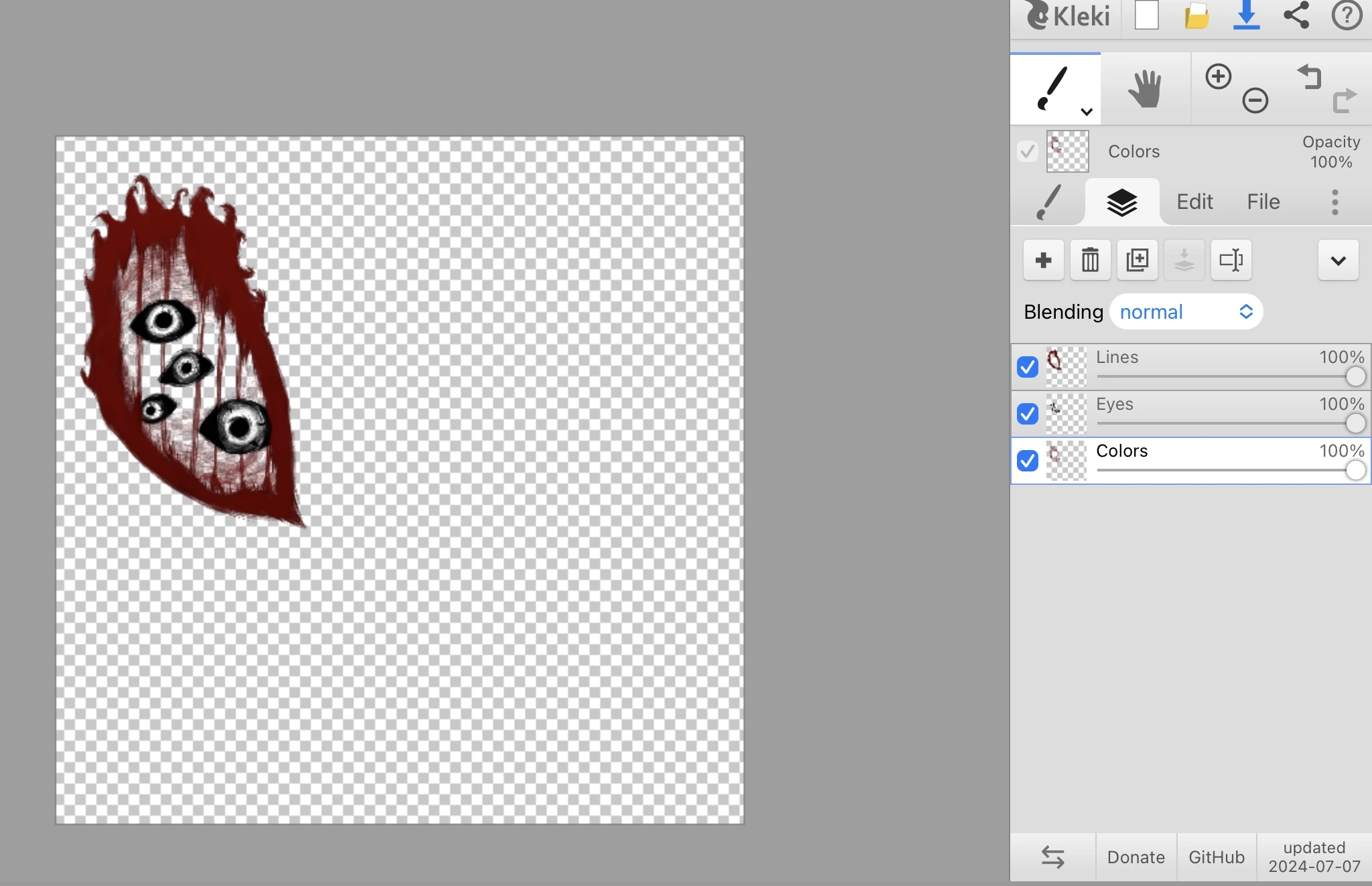Open the GitHub link
Image resolution: width=1372 pixels, height=886 pixels.
(1215, 857)
